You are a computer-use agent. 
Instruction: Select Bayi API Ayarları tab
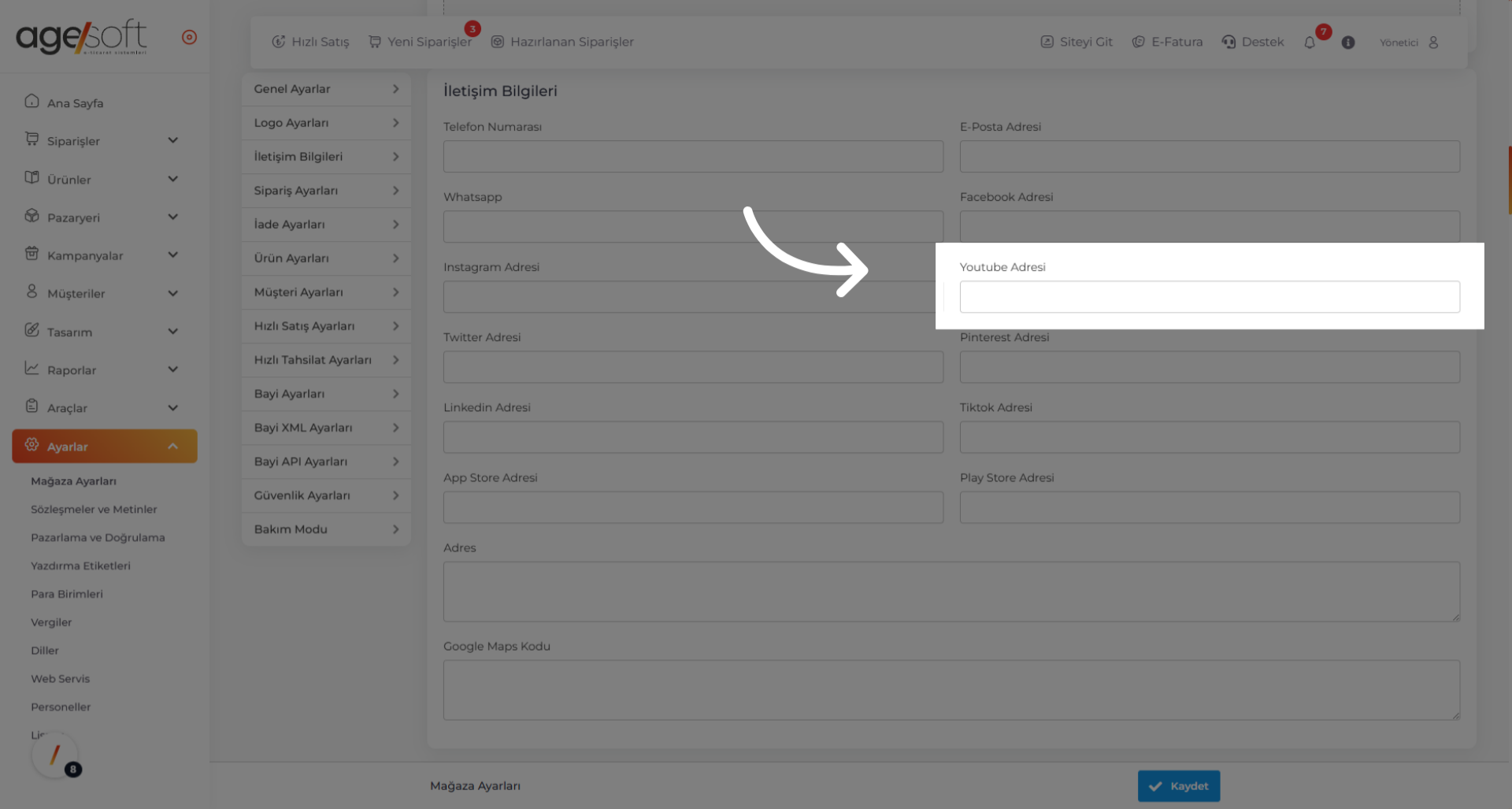coord(326,462)
